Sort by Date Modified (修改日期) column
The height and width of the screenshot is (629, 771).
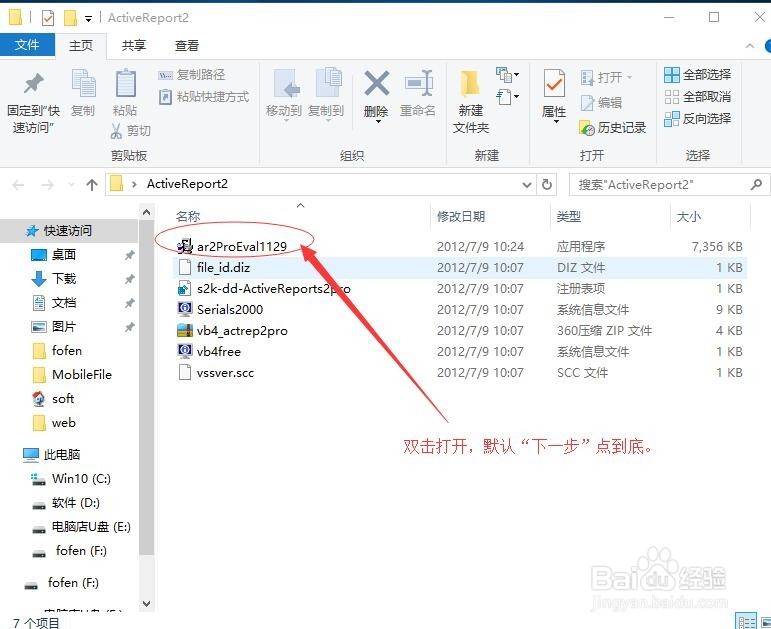tap(461, 216)
